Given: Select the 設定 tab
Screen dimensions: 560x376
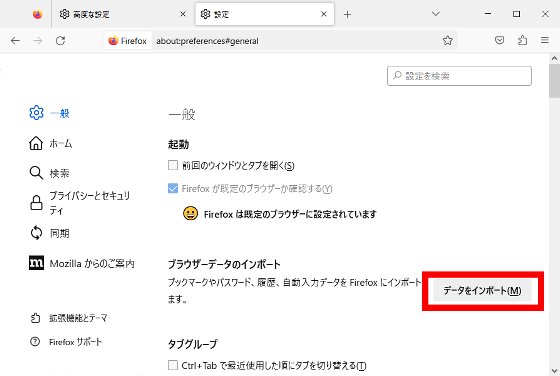Looking at the screenshot, I should pos(264,14).
